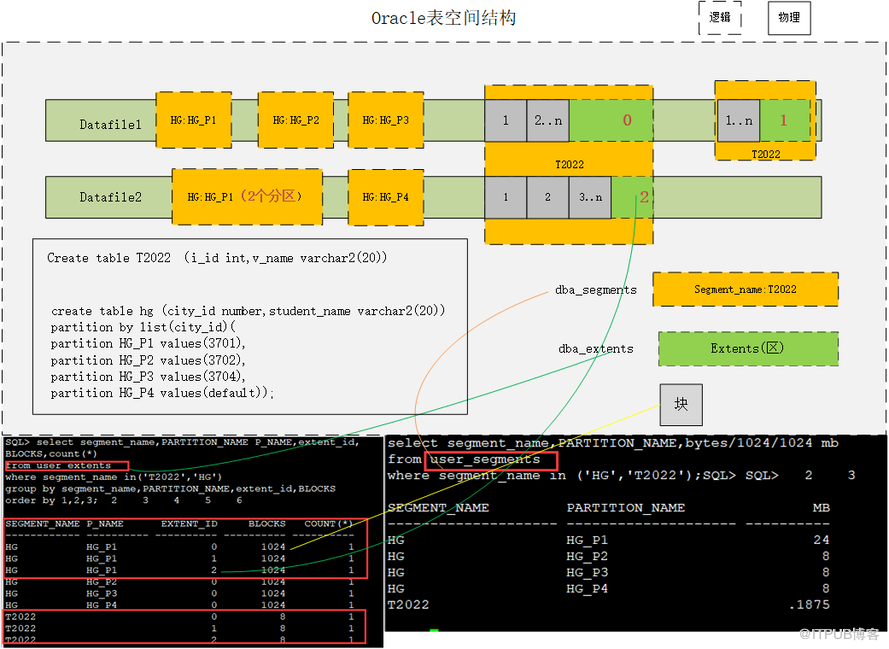Click user_segments in the right terminal query
This screenshot has height=649, width=889.
485,459
